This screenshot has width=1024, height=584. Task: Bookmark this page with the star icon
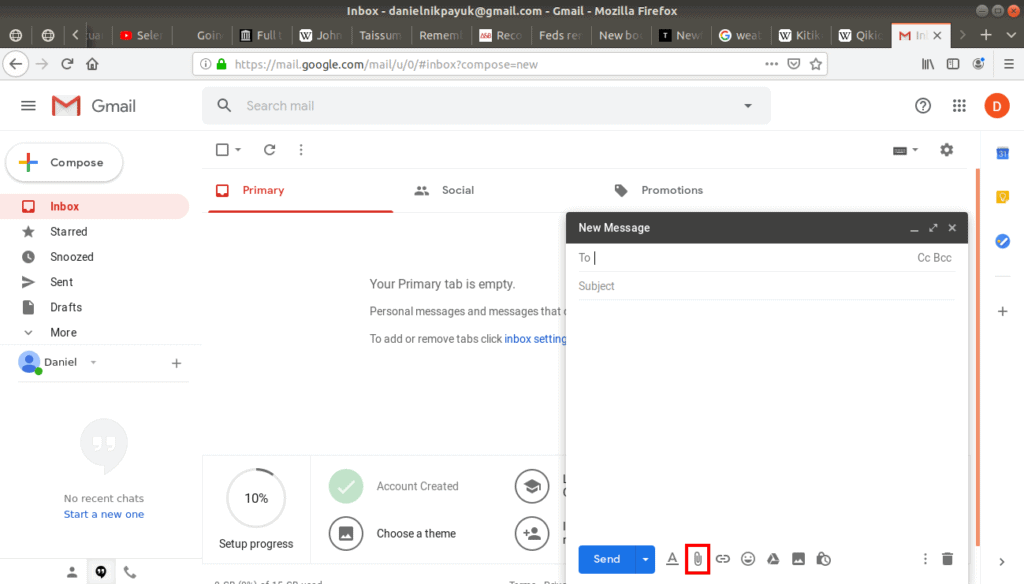click(816, 64)
